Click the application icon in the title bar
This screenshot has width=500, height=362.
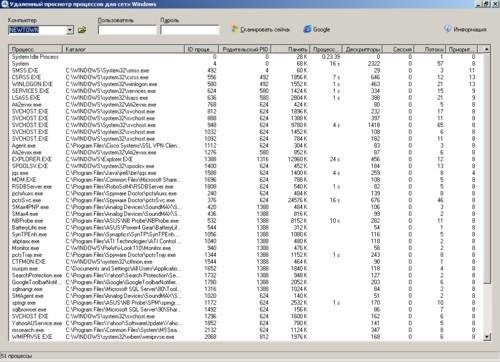point(4,4)
